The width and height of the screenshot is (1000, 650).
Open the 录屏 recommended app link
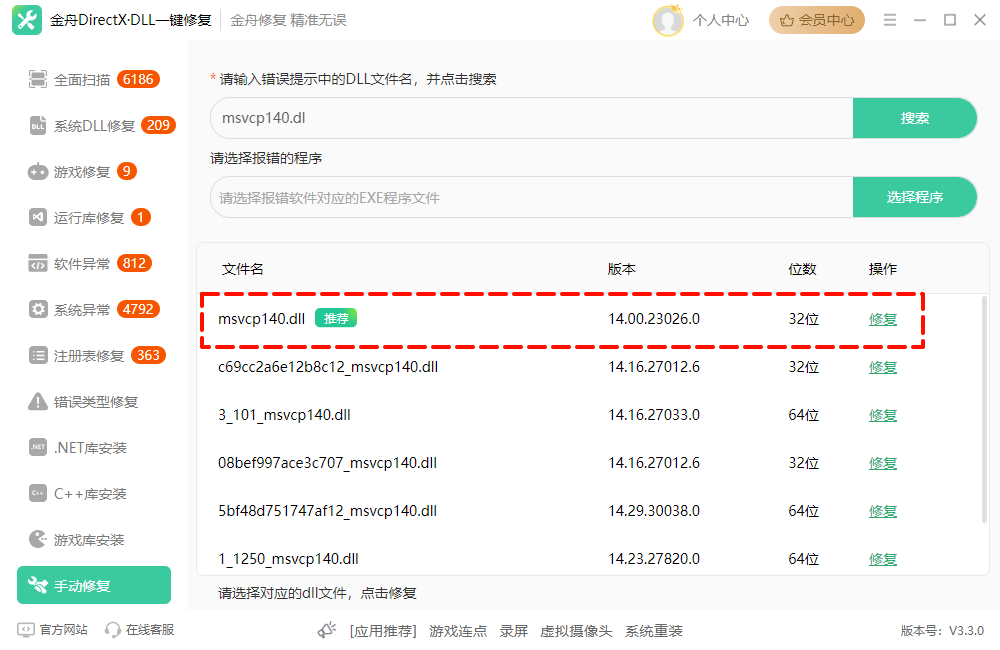click(x=513, y=631)
